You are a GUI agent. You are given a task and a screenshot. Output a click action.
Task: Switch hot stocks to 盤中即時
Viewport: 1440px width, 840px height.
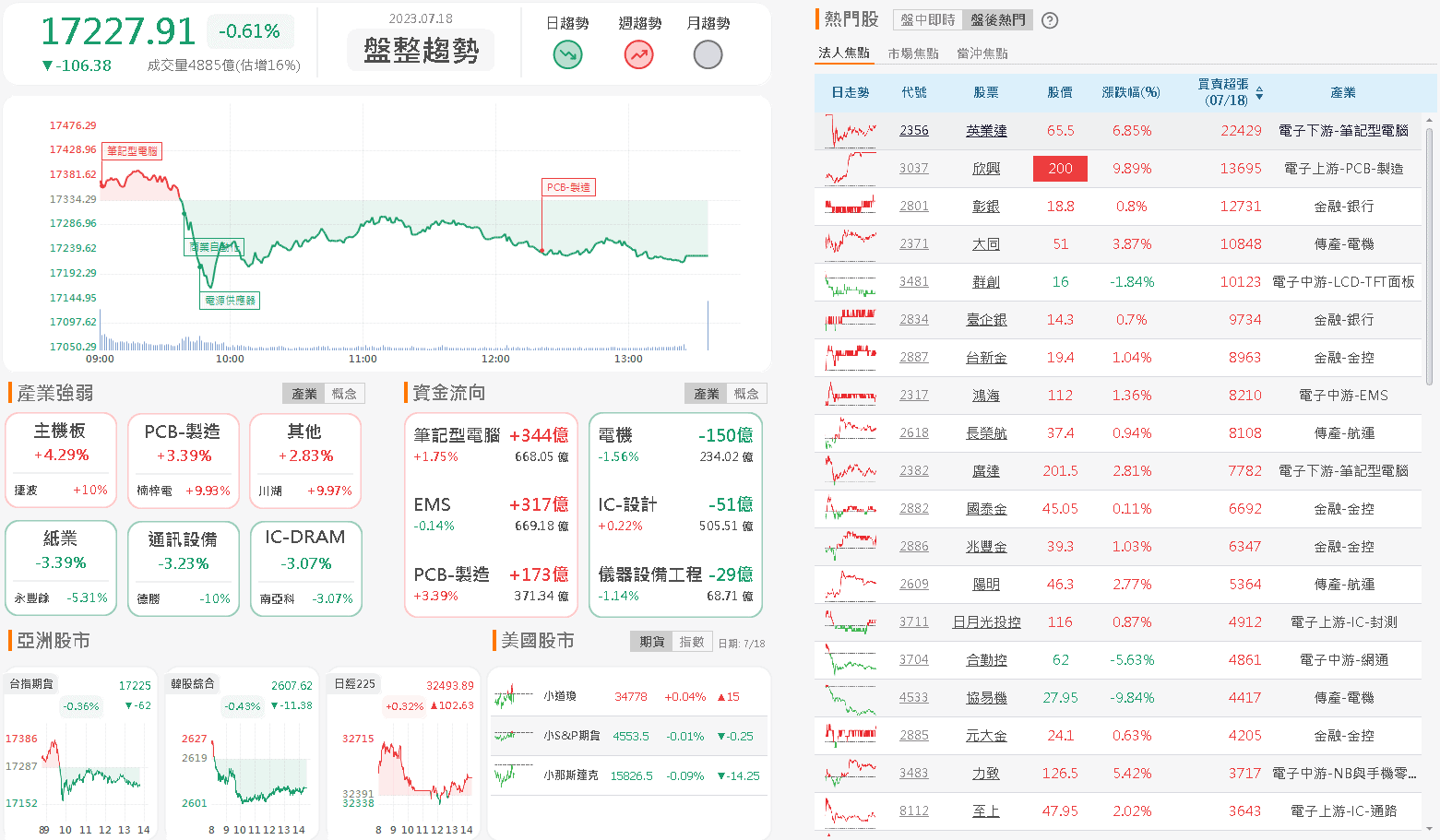928,19
